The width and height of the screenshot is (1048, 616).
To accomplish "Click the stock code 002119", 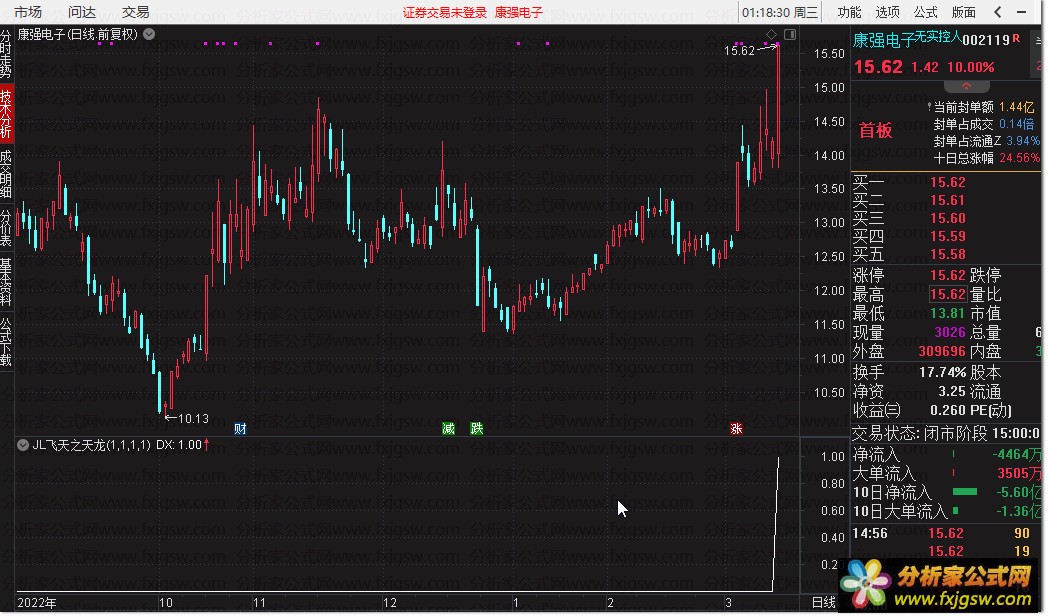I will [x=987, y=40].
